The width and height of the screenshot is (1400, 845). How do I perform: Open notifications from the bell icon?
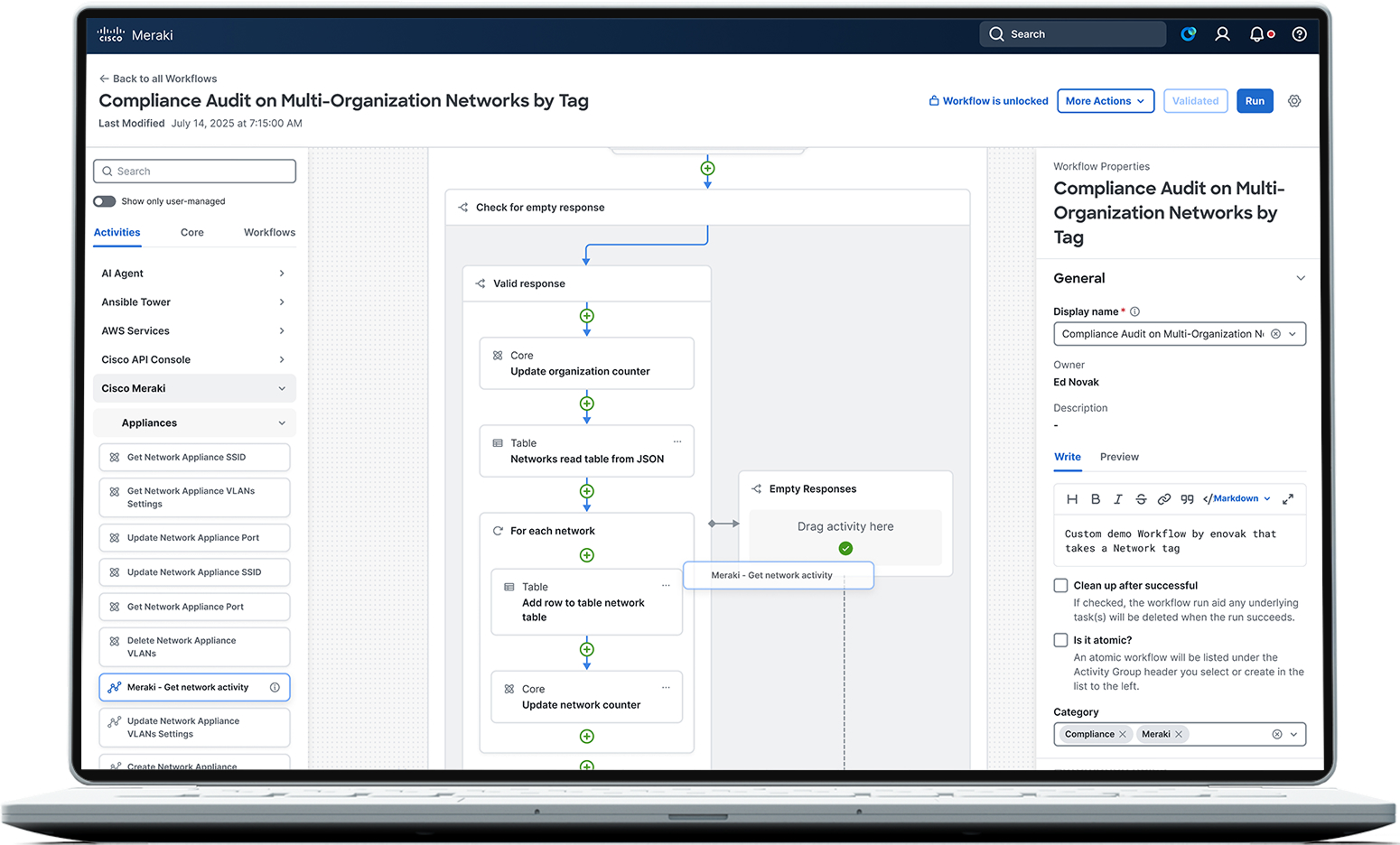[1257, 33]
